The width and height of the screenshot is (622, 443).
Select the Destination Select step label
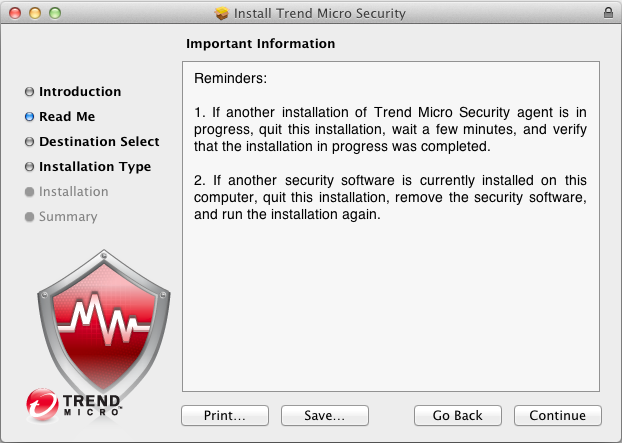click(99, 142)
